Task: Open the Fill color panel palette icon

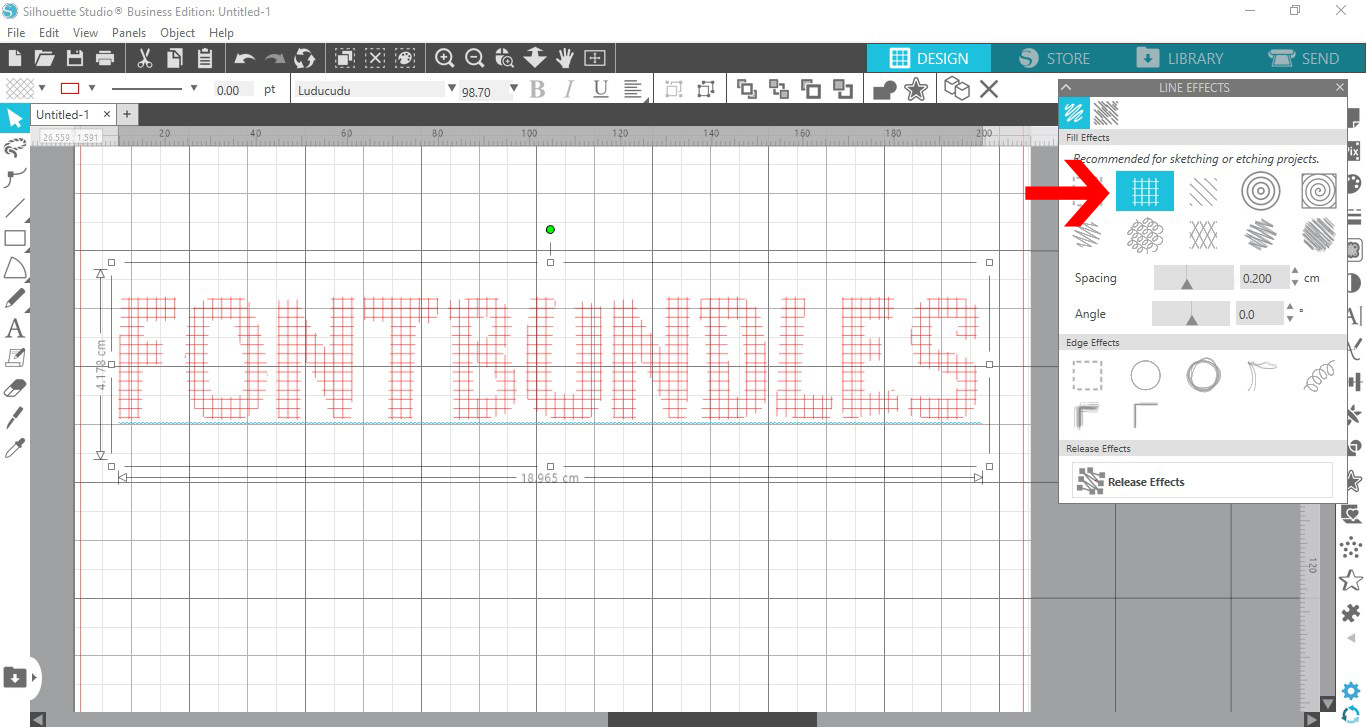Action: (1352, 184)
